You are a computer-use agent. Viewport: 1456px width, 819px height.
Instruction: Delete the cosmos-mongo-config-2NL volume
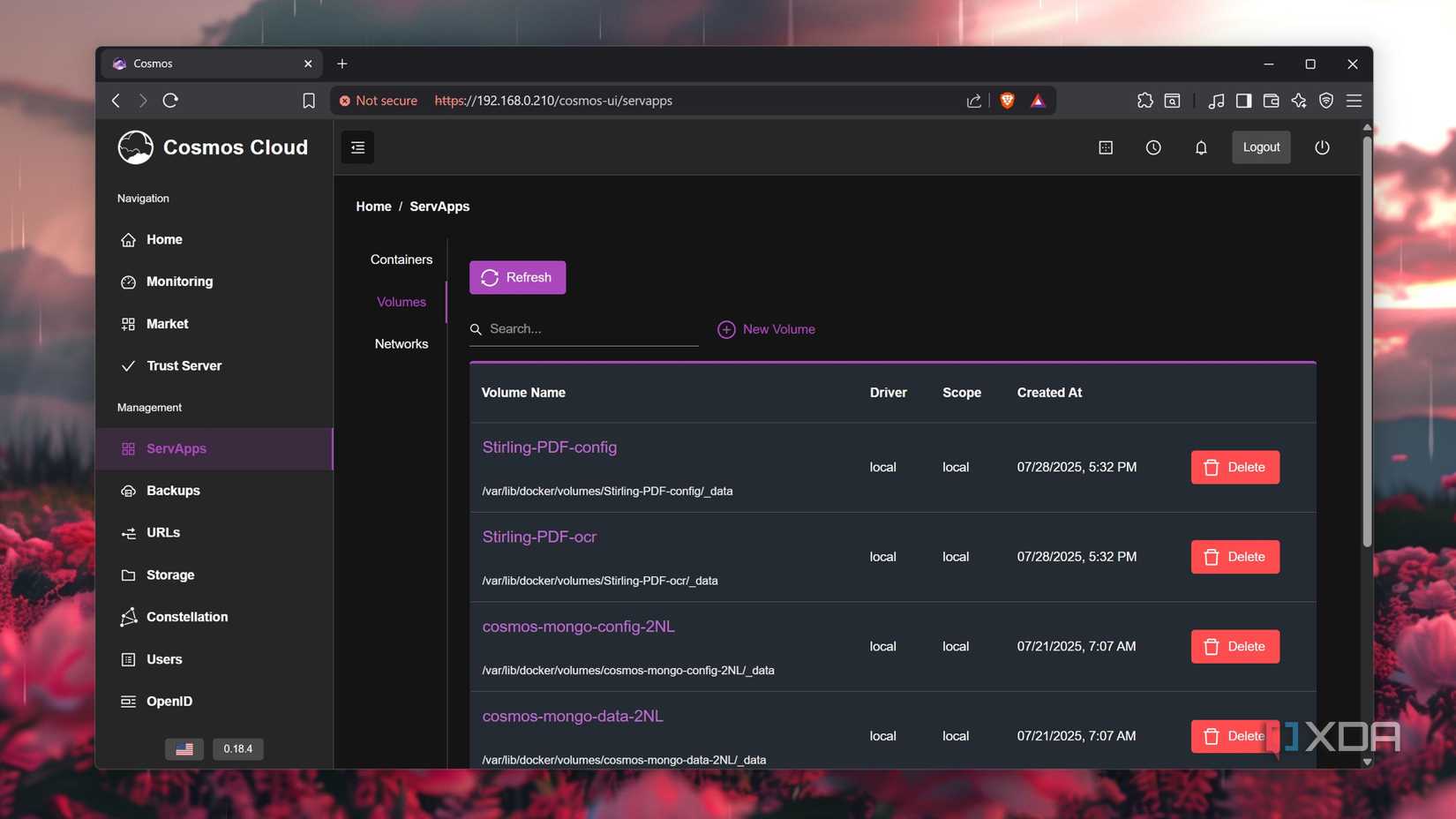[x=1235, y=647]
